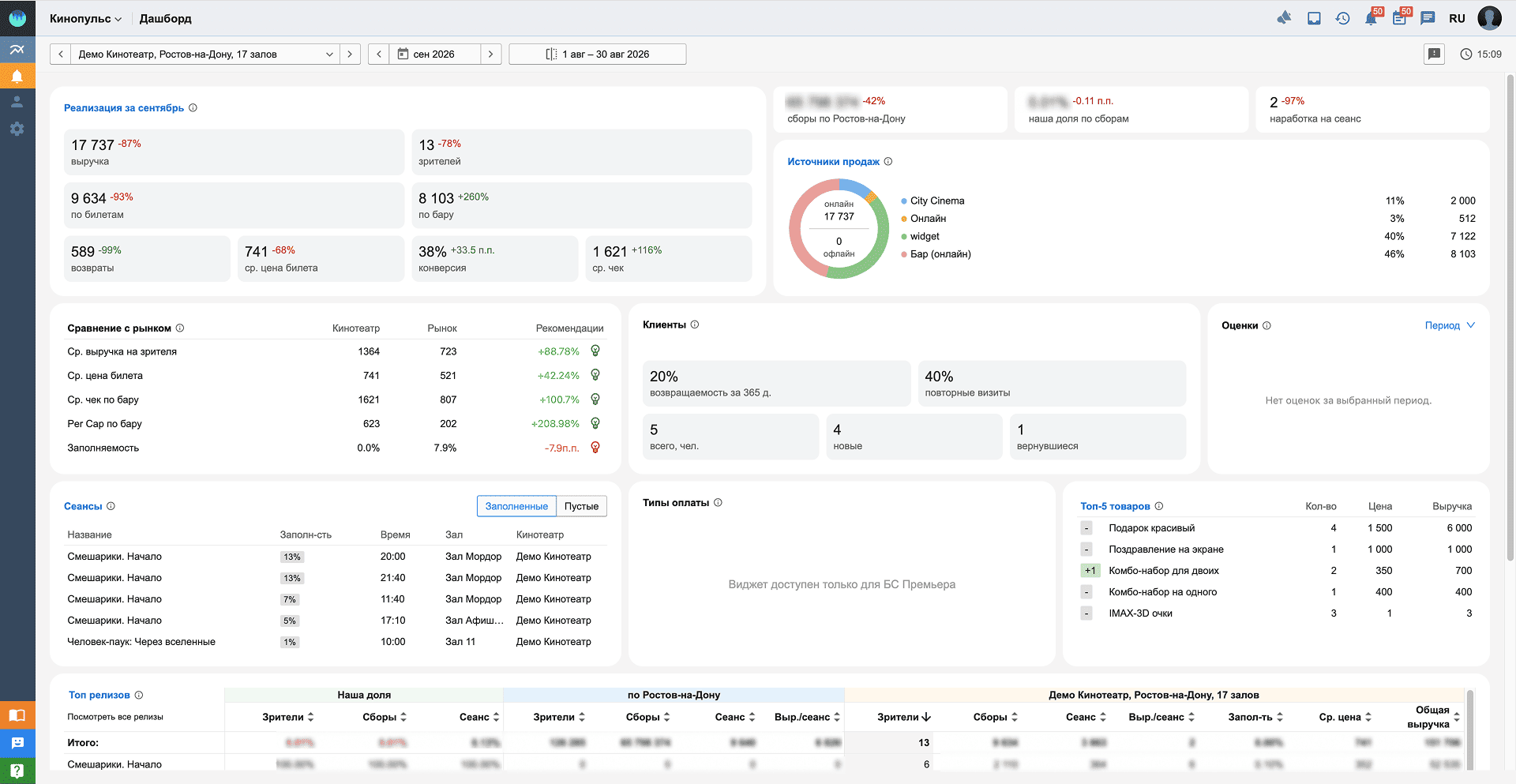This screenshot has height=784, width=1516.
Task: Go to previous cinema arrow
Action: pyautogui.click(x=61, y=54)
